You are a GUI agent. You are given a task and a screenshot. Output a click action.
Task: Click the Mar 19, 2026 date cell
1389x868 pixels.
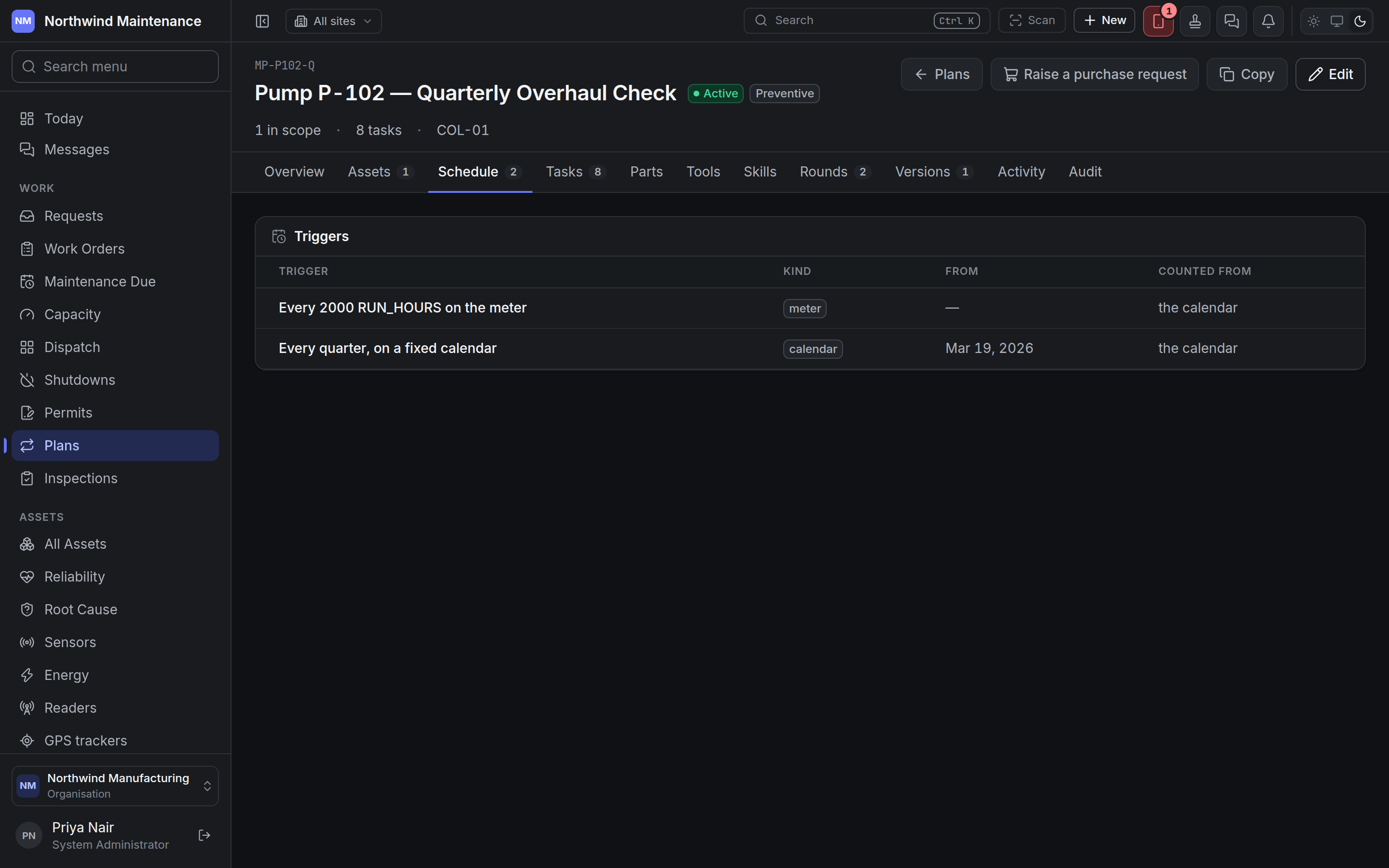click(989, 349)
